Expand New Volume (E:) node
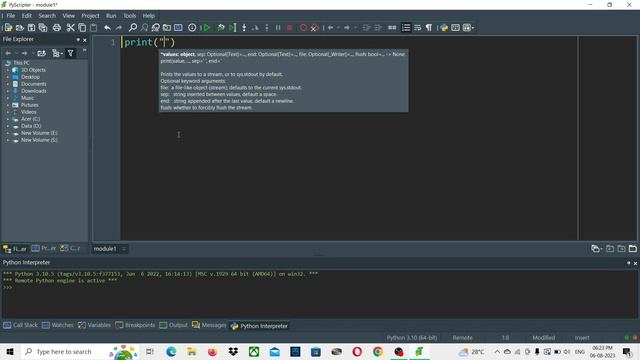The height and width of the screenshot is (360, 640). click(8, 133)
